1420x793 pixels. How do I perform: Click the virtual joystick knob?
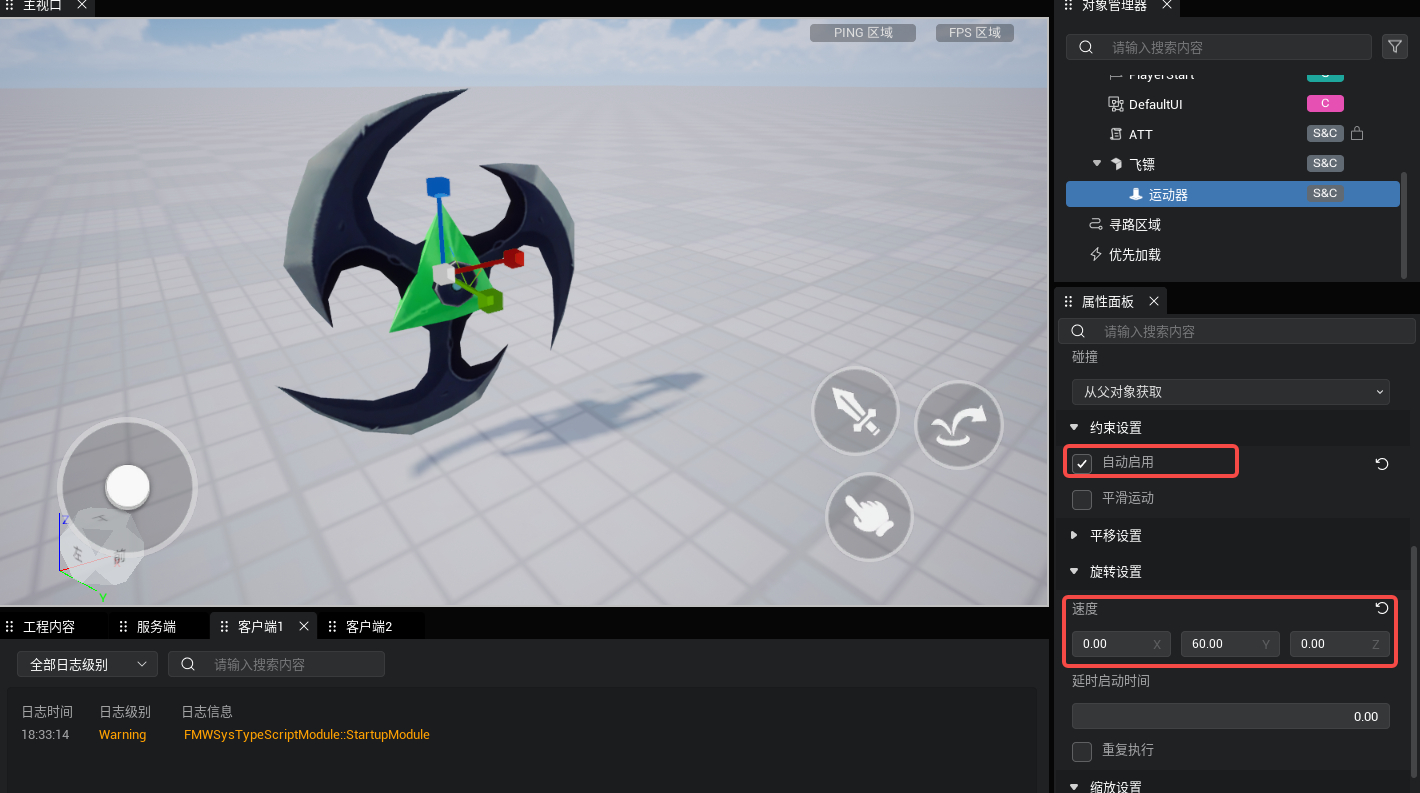coord(127,487)
